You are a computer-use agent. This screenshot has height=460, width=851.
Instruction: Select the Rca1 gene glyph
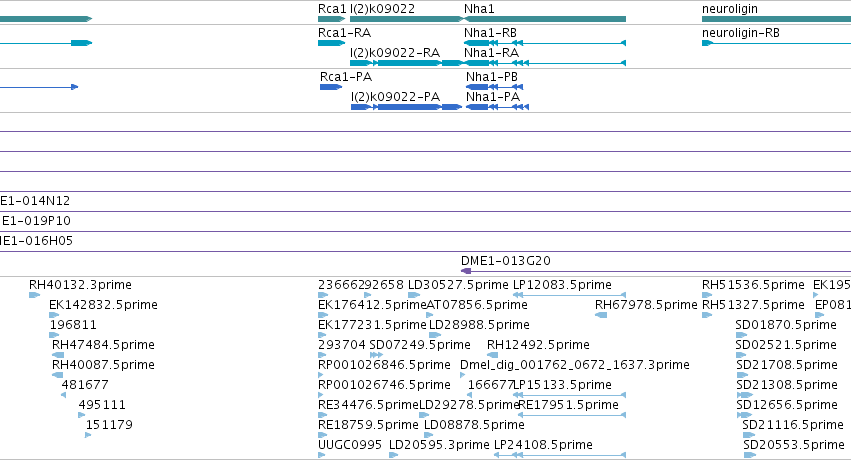332,19
